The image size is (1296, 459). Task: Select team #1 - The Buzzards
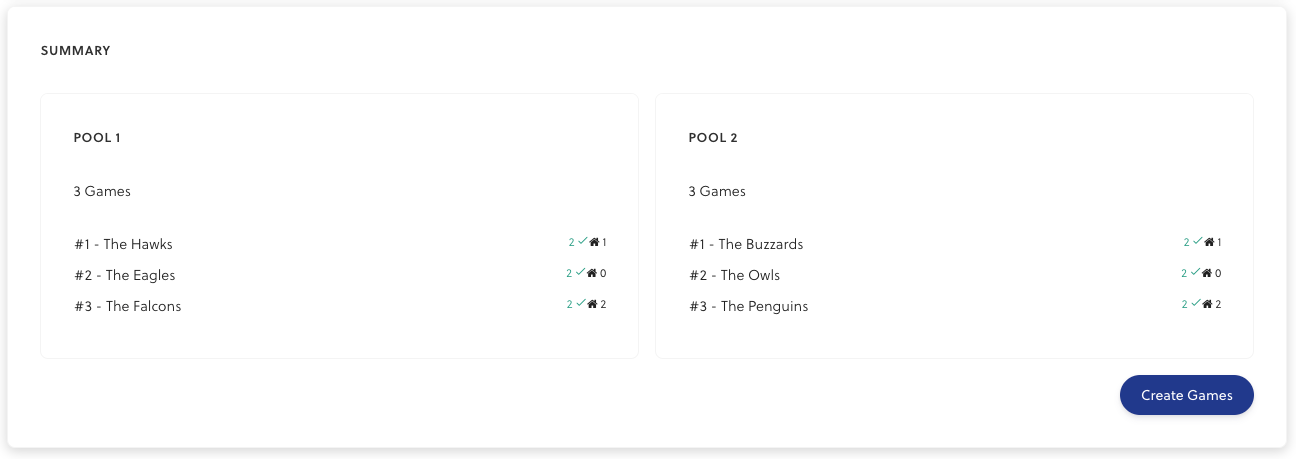click(x=745, y=244)
